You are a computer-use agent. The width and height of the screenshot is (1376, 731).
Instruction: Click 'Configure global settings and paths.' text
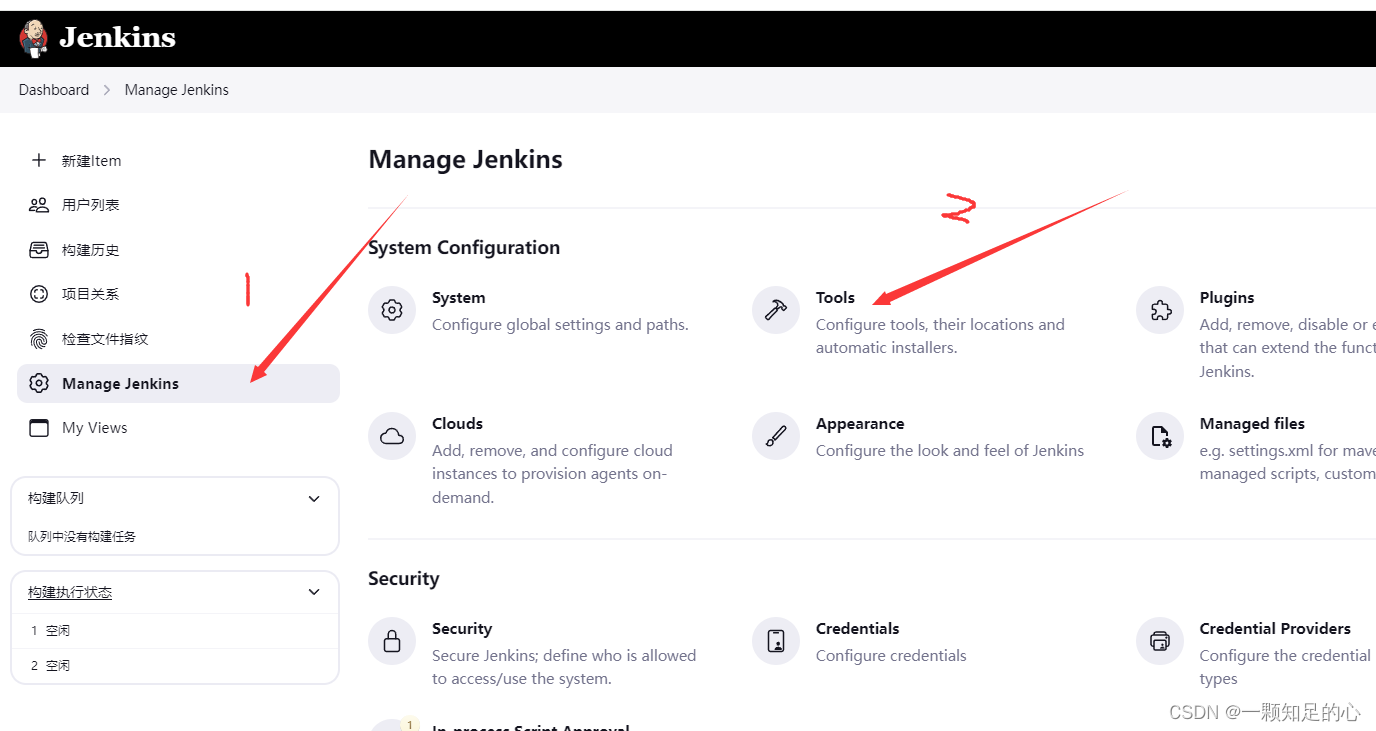[x=560, y=325]
